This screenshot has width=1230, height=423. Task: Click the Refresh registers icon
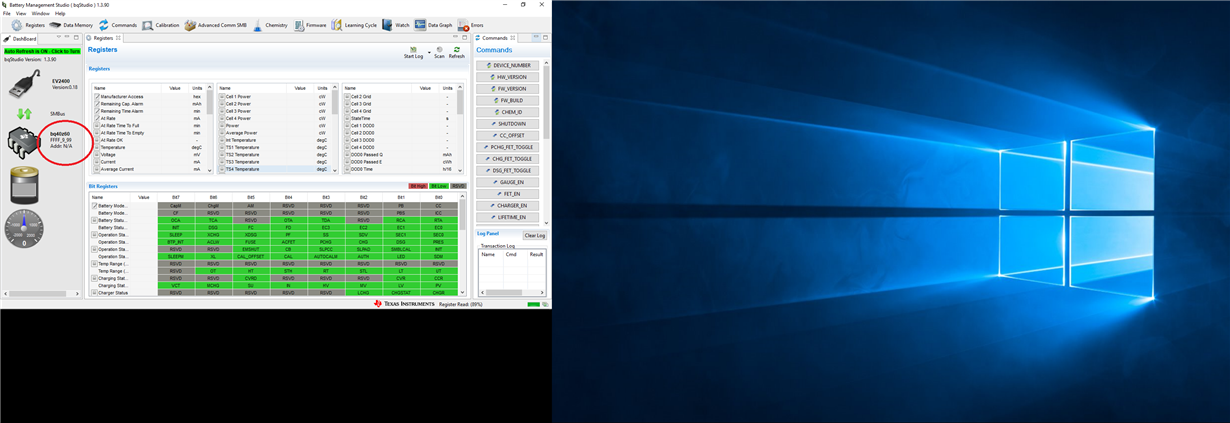(x=457, y=52)
